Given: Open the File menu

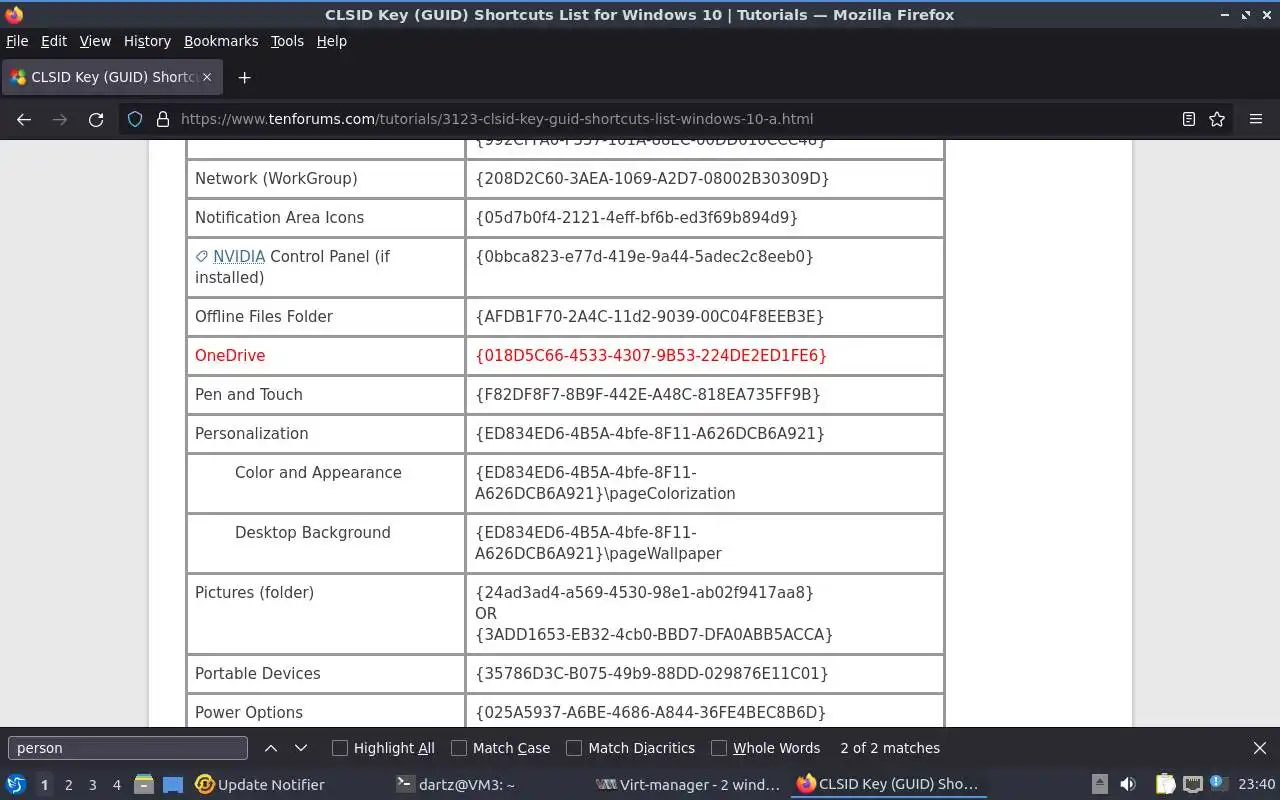Looking at the screenshot, I should pyautogui.click(x=17, y=41).
